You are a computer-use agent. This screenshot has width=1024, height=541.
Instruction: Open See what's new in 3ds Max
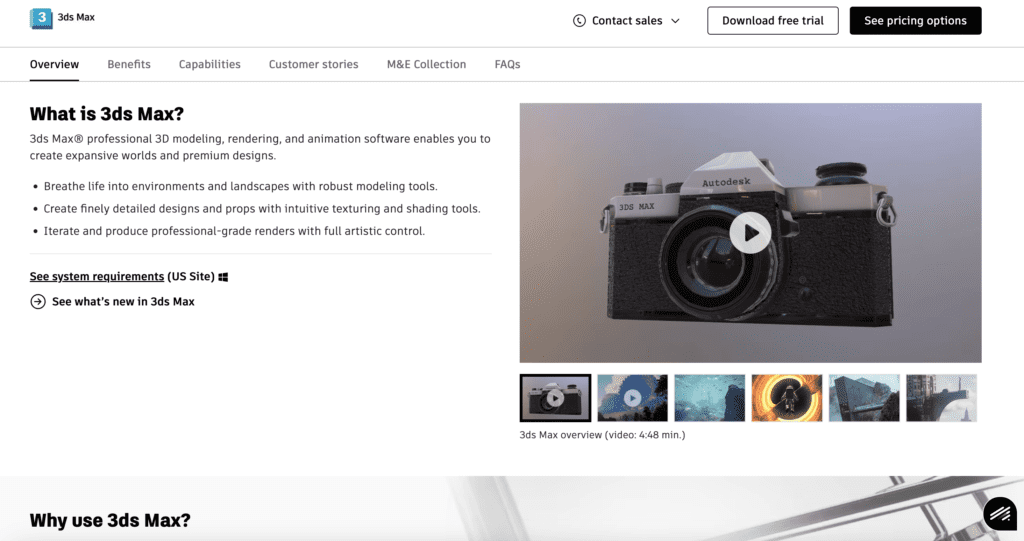pos(123,301)
